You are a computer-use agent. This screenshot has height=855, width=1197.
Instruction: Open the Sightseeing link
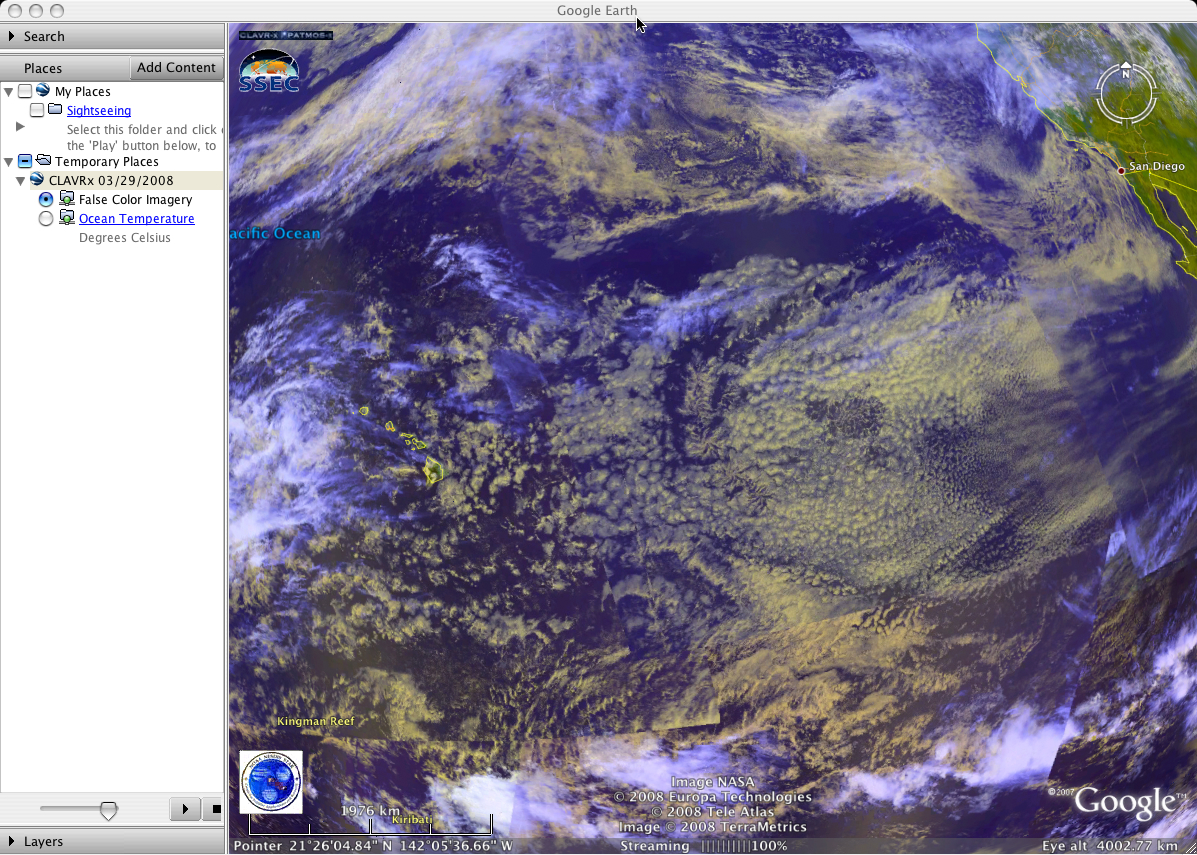(x=98, y=111)
